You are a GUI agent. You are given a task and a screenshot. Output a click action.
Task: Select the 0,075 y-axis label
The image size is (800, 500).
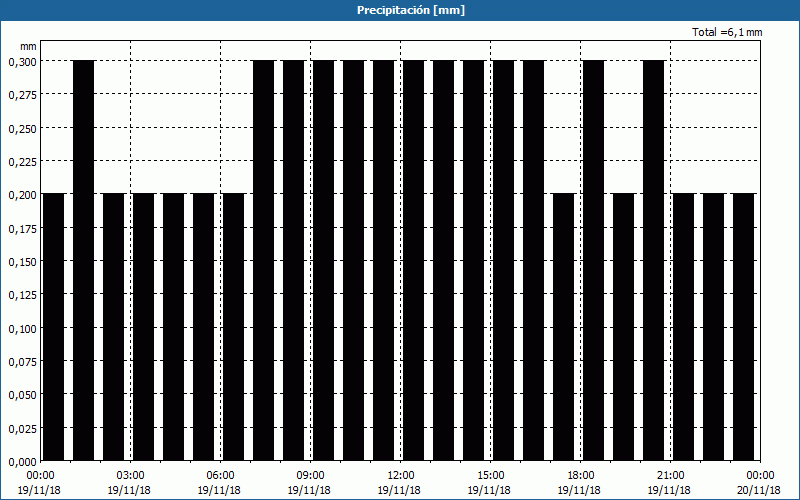tap(22, 362)
